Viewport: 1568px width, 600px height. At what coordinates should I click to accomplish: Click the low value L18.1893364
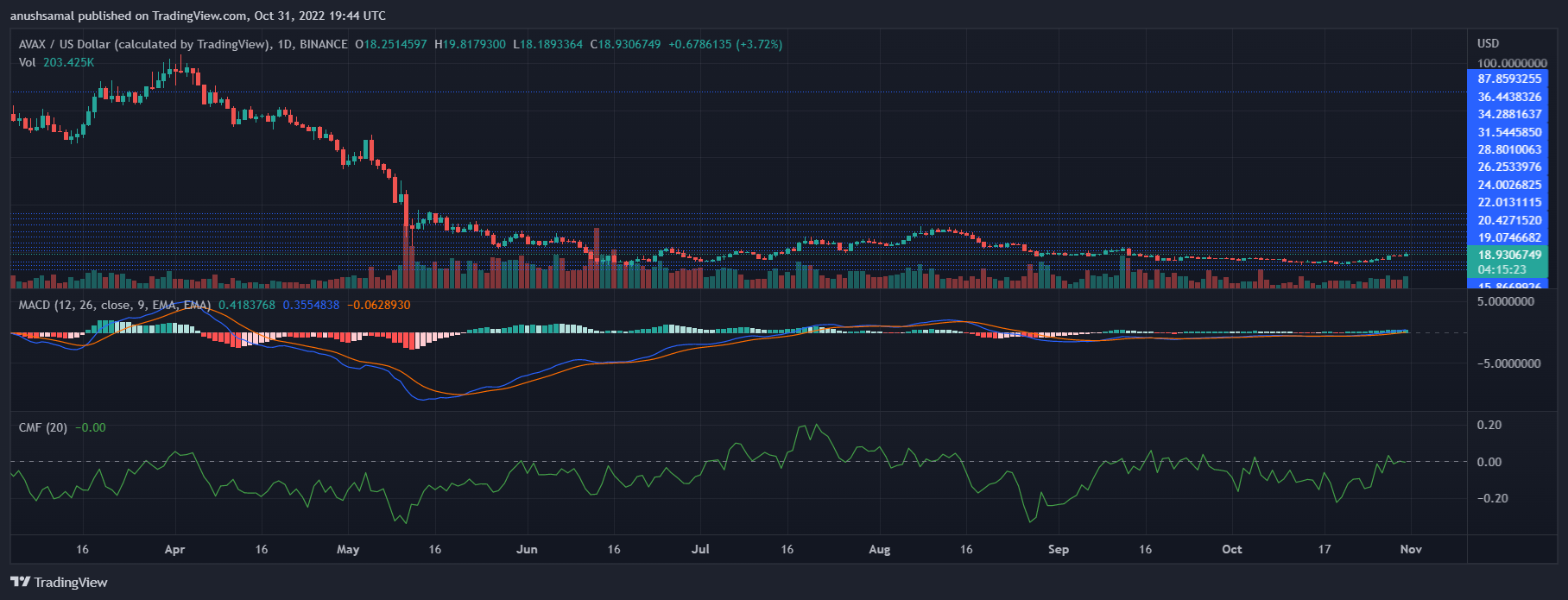click(x=547, y=44)
